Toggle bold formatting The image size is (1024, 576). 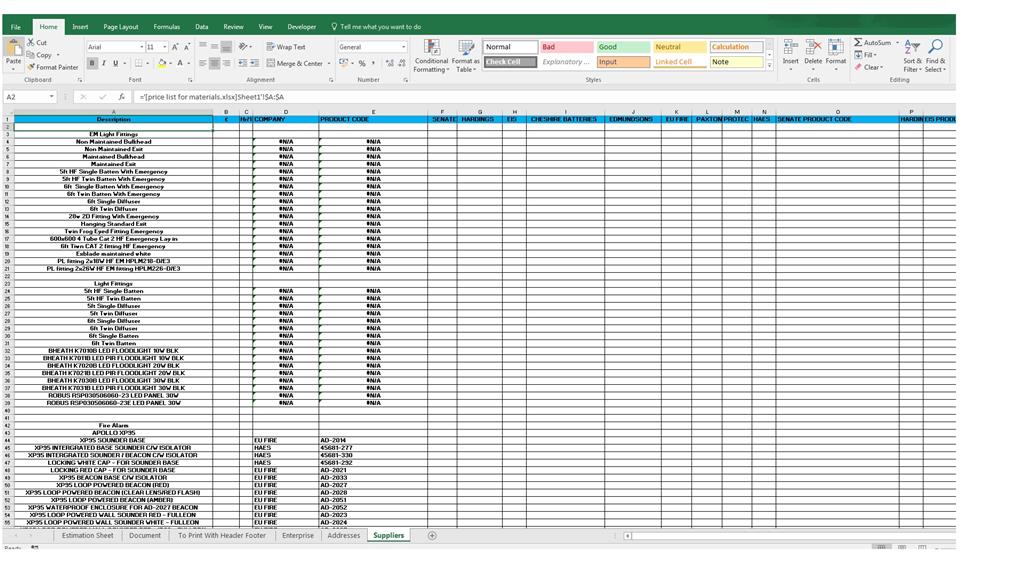[92, 63]
